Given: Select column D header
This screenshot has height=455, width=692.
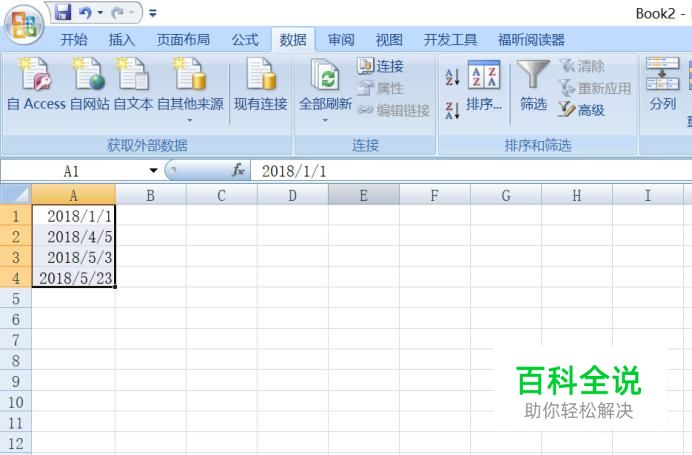Looking at the screenshot, I should [x=293, y=195].
